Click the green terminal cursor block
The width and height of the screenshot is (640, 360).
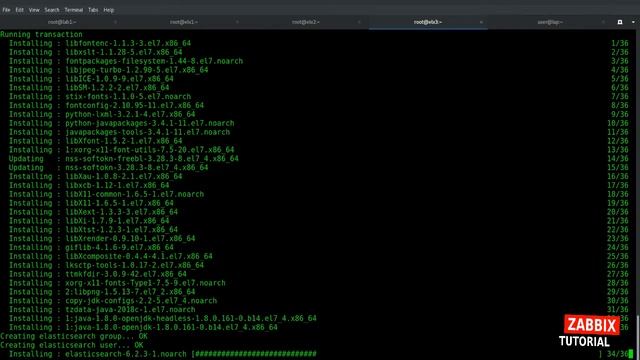[631, 353]
